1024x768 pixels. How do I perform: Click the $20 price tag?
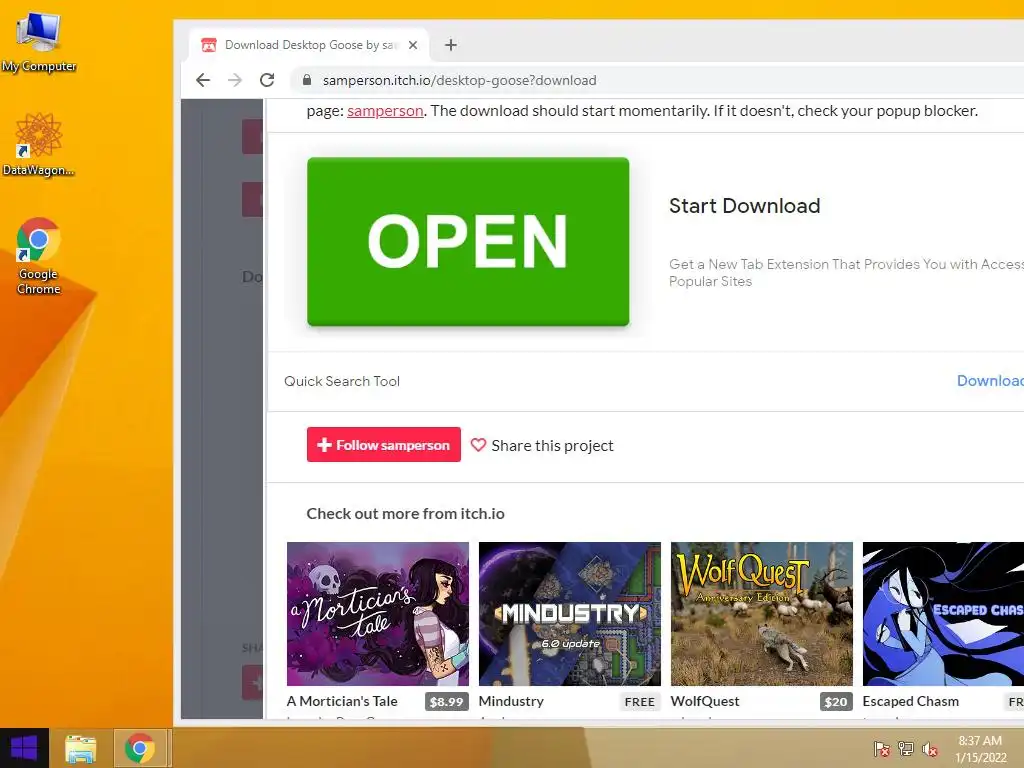(x=836, y=702)
